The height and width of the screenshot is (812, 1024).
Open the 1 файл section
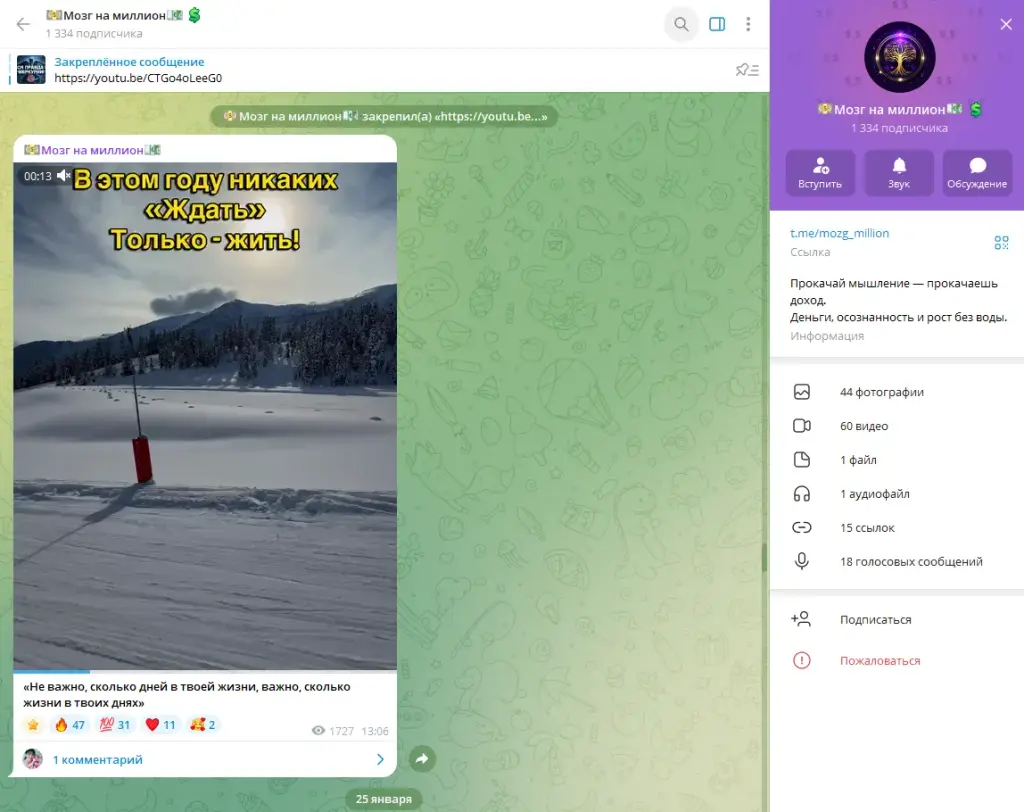(897, 460)
